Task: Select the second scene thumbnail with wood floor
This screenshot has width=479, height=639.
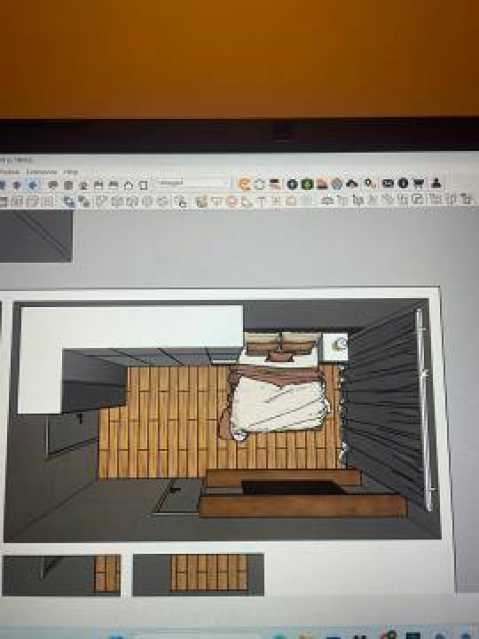Action: pos(199,574)
